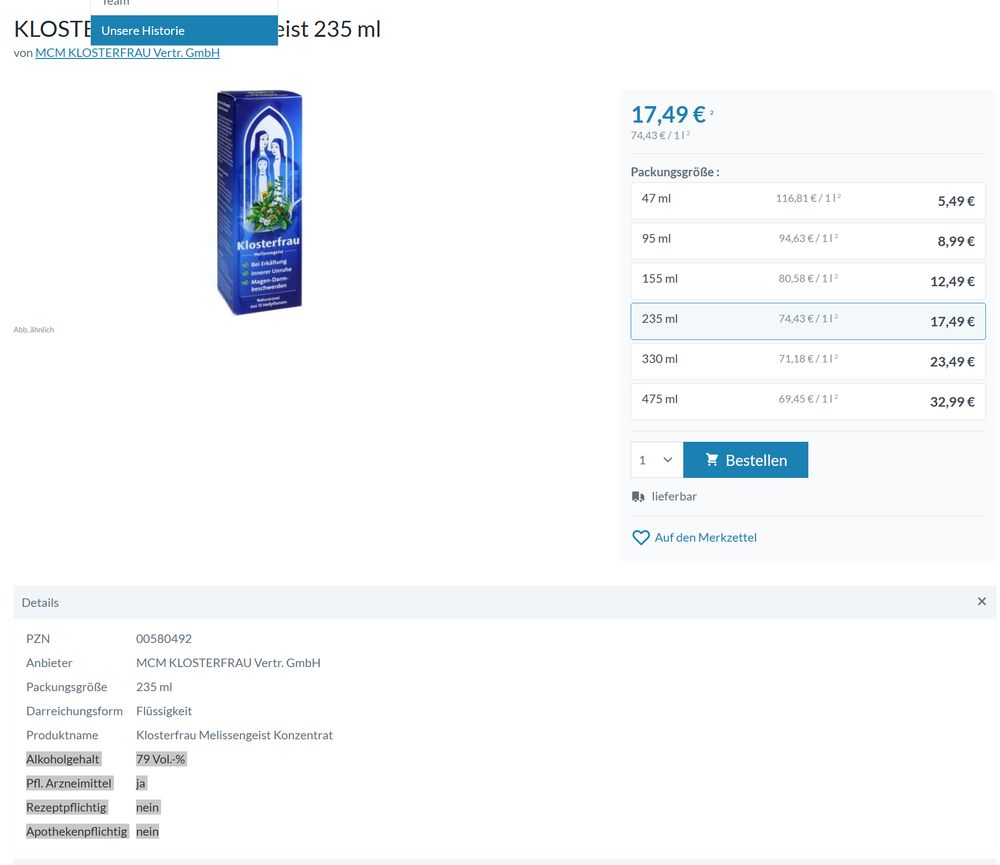Open the quantity dropdown showing 1
Viewport: 1000px width, 865px height.
click(x=656, y=460)
